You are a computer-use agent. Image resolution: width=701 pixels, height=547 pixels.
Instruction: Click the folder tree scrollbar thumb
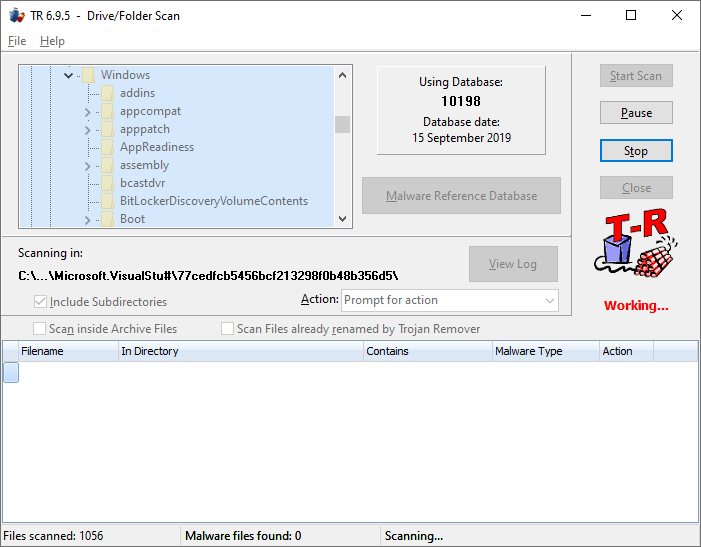tap(342, 124)
